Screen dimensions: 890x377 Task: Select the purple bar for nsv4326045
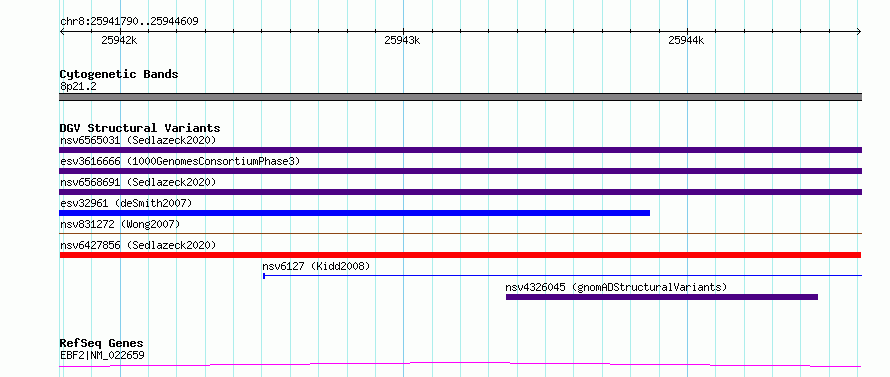pos(662,297)
